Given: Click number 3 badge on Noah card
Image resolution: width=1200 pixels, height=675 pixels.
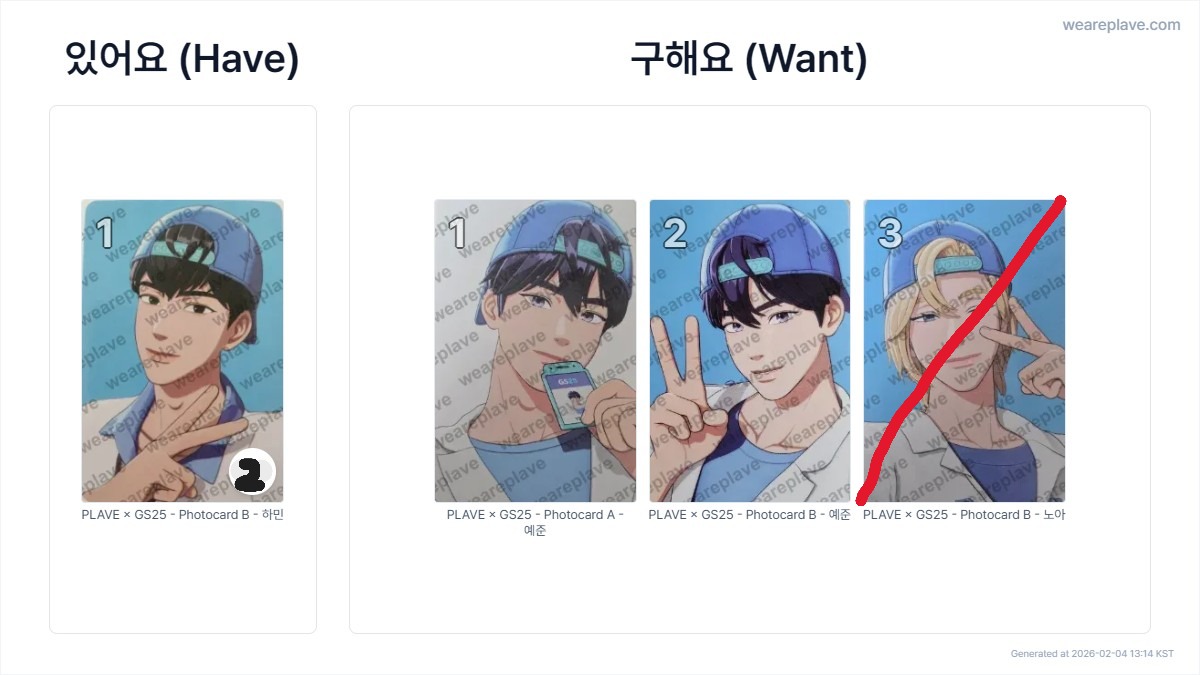Looking at the screenshot, I should (x=889, y=234).
